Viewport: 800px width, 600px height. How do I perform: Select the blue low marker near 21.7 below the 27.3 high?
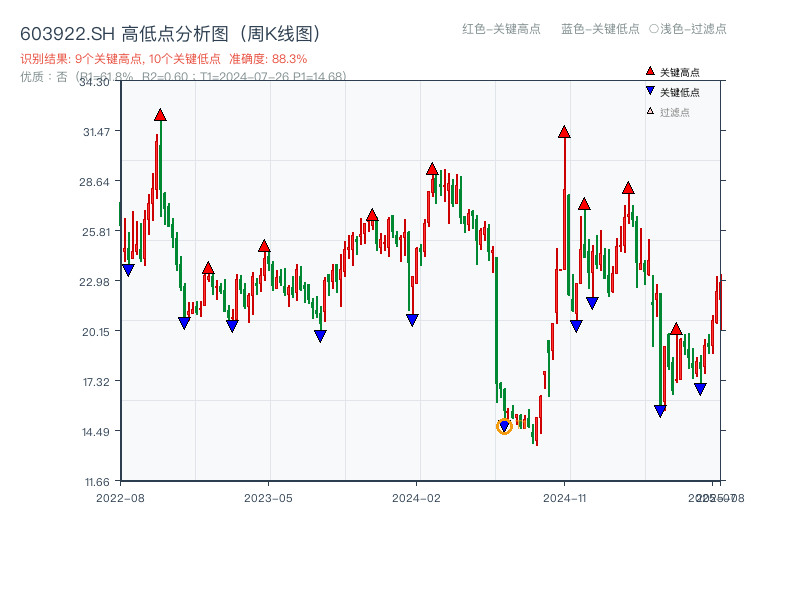point(592,303)
